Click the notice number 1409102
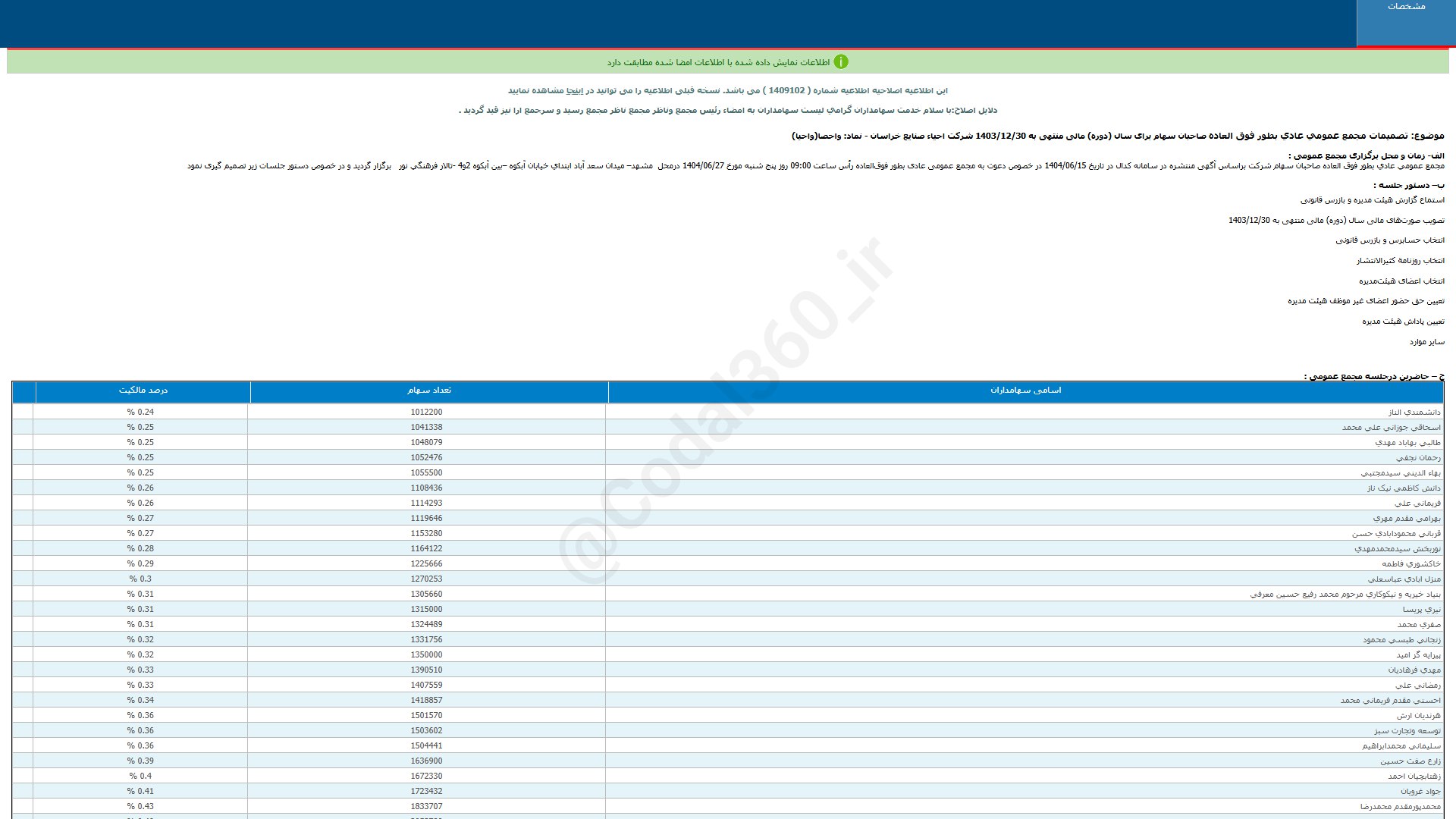Screen dimensions: 1456x819 point(786,91)
